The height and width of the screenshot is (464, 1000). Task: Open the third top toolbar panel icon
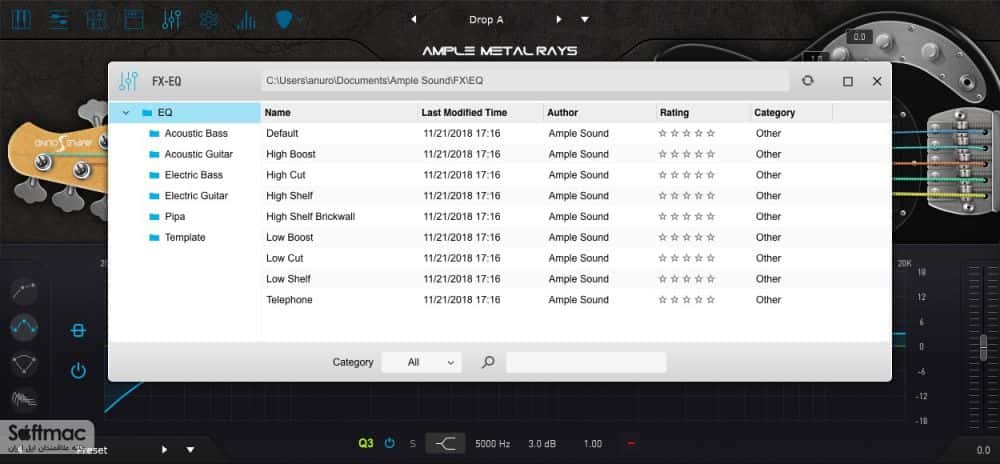pos(96,20)
